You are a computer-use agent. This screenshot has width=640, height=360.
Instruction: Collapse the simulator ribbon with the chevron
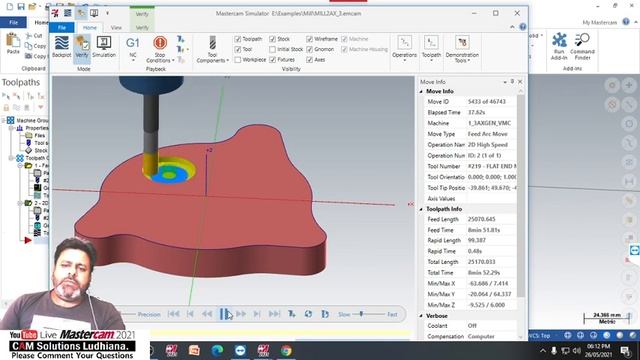click(512, 27)
